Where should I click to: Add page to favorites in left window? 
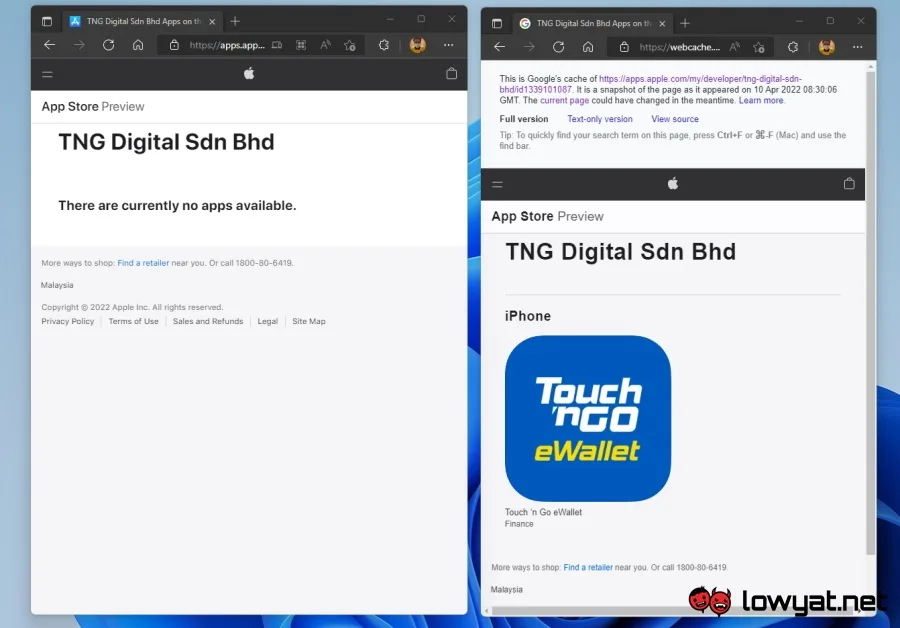[350, 45]
